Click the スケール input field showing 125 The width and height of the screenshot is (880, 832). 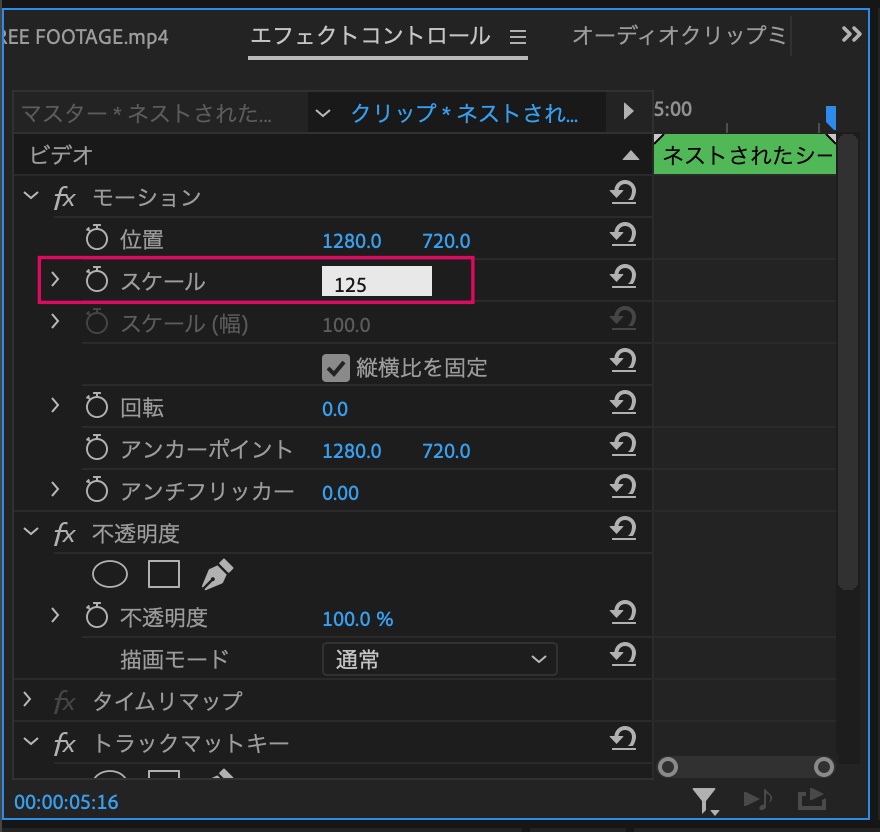tap(377, 281)
